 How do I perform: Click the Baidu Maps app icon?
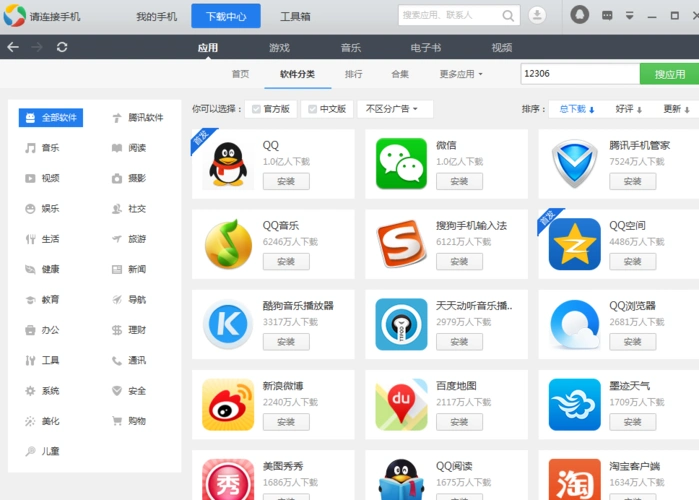pos(401,405)
